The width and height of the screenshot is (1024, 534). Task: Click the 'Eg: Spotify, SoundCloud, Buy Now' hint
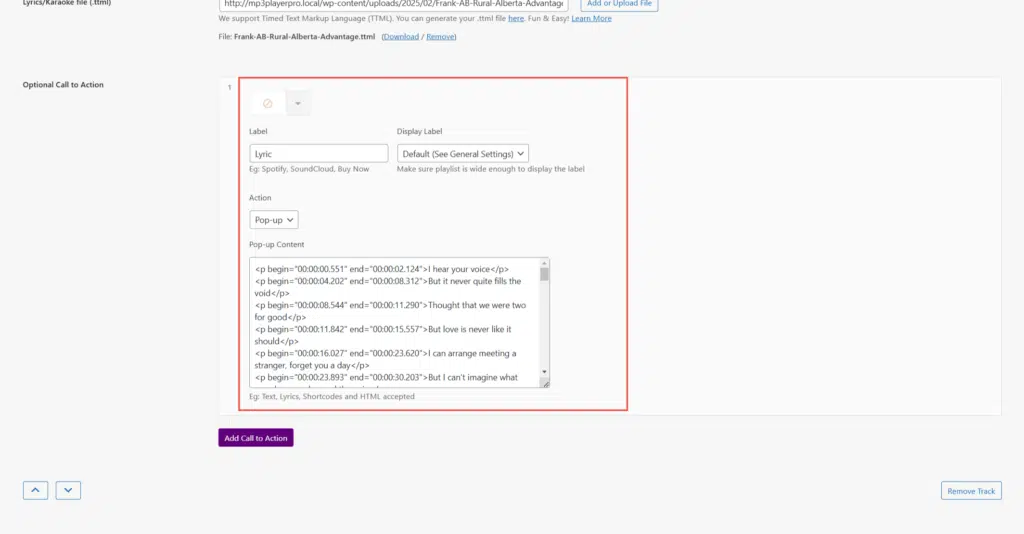(309, 169)
